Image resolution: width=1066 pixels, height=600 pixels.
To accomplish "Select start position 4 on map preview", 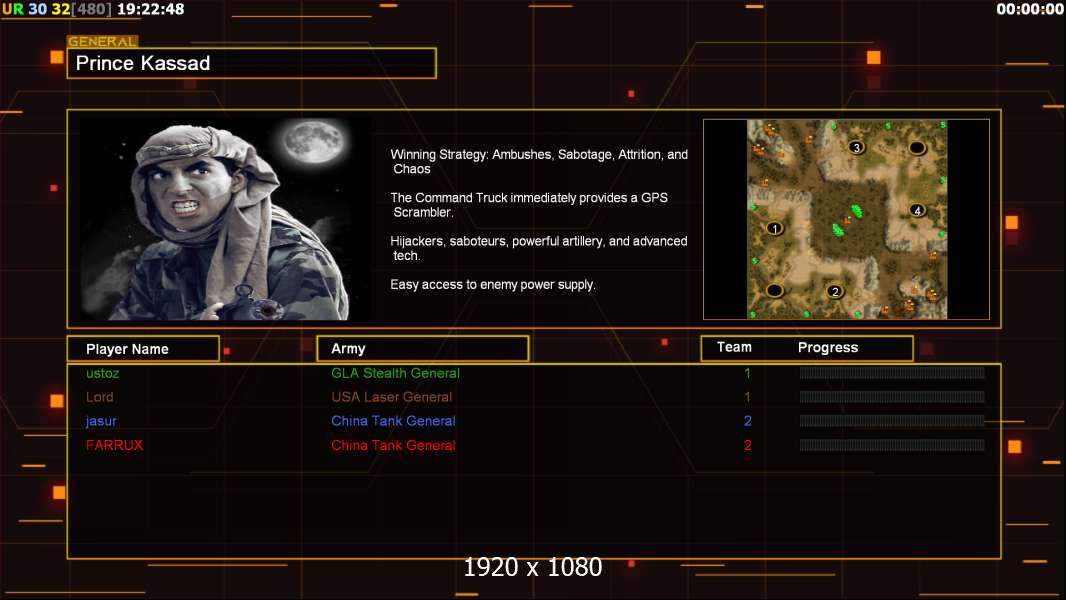I will pos(917,210).
